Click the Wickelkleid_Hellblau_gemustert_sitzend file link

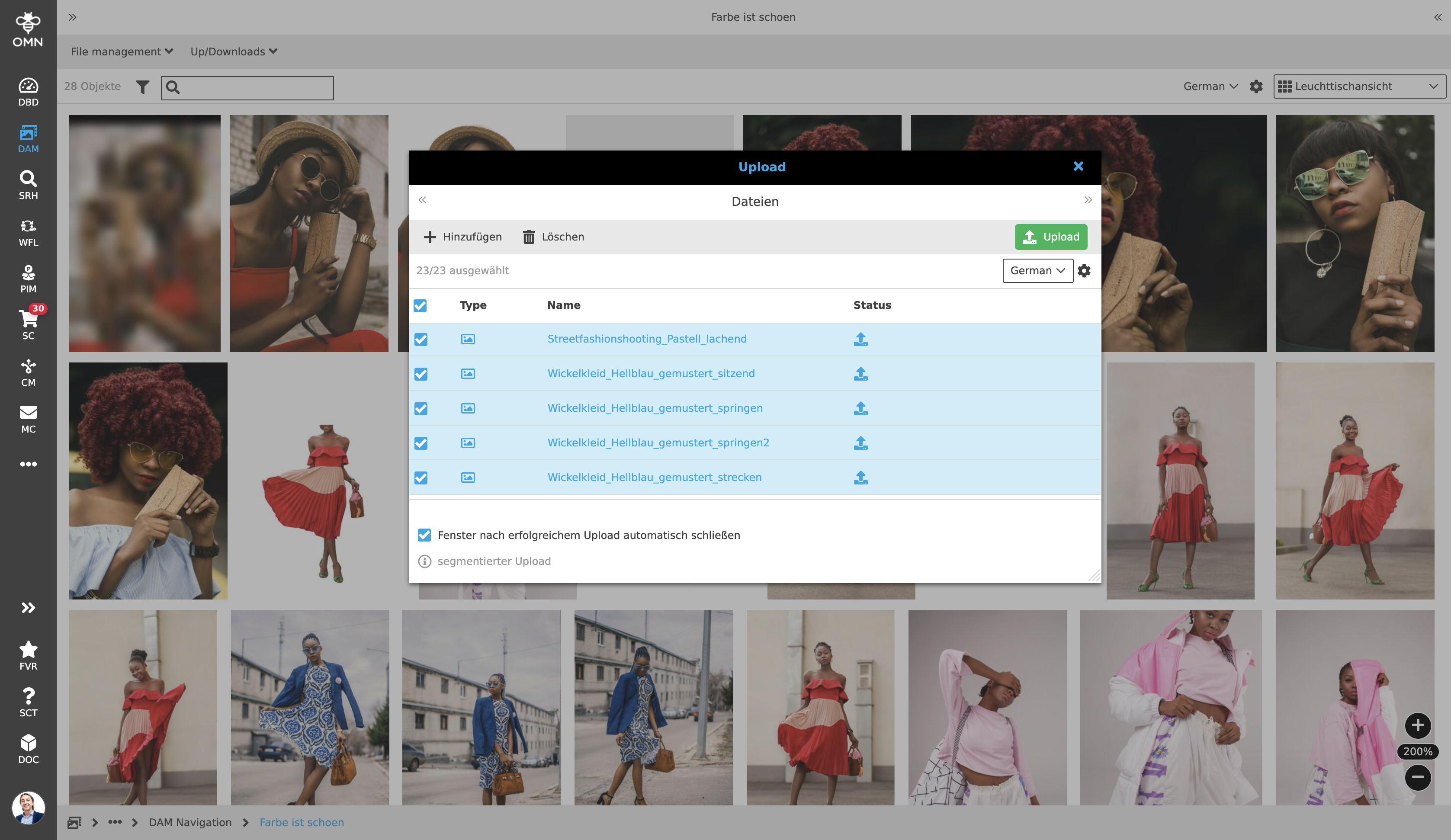click(651, 373)
